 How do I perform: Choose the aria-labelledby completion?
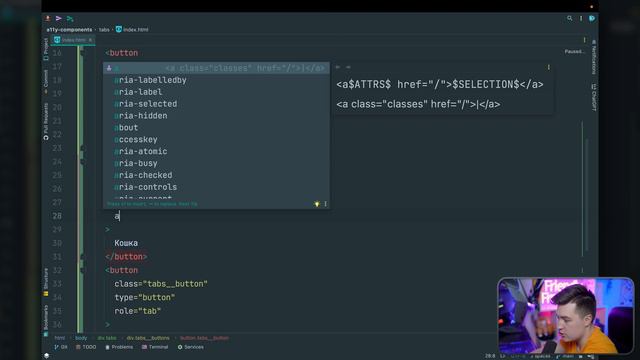216,80
